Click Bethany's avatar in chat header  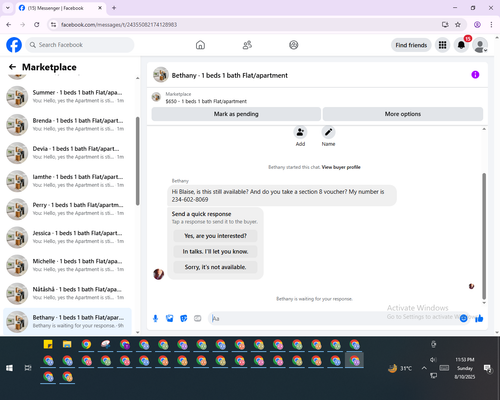coord(161,75)
